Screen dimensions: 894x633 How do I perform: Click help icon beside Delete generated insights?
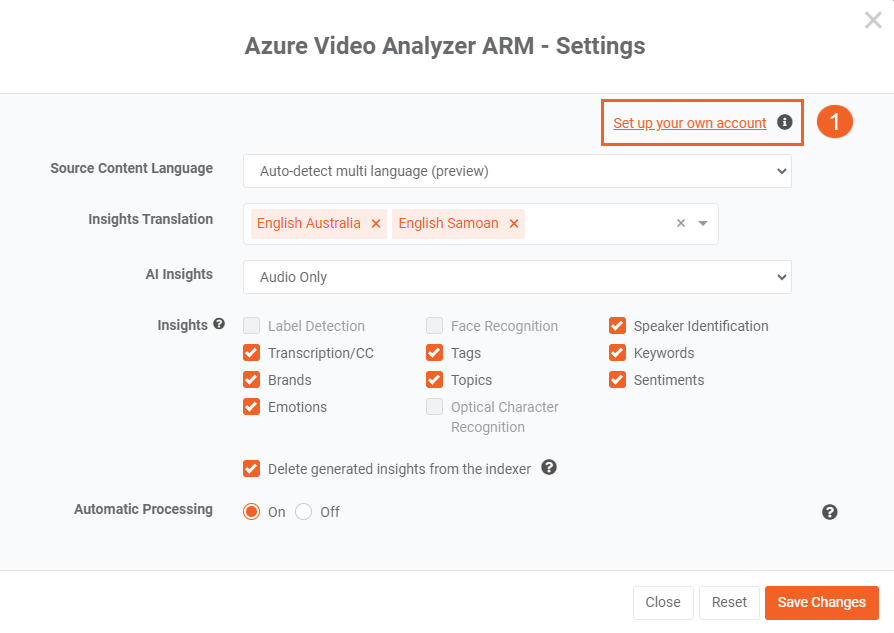548,468
